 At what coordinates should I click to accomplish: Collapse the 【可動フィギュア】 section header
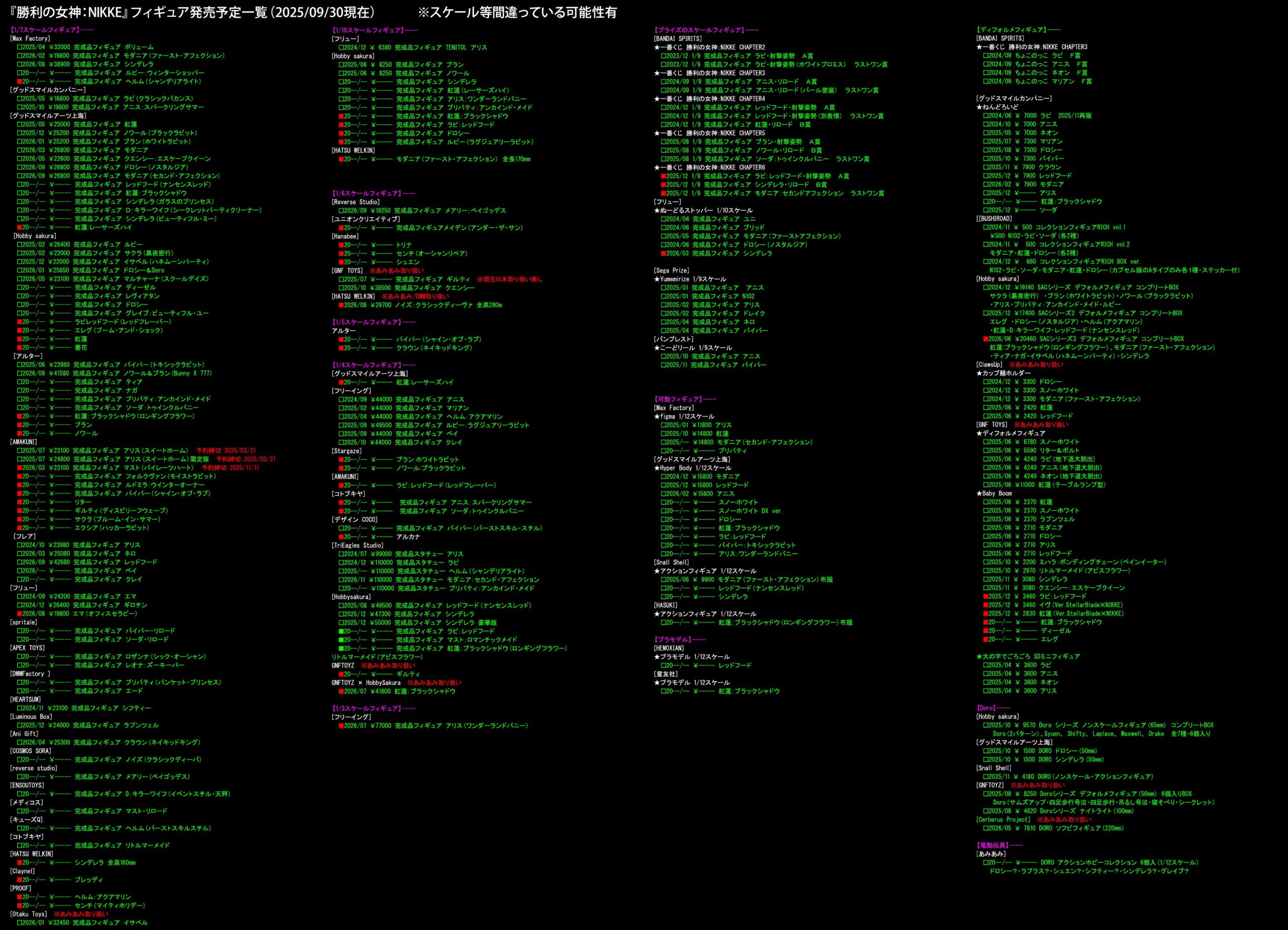coord(679,399)
